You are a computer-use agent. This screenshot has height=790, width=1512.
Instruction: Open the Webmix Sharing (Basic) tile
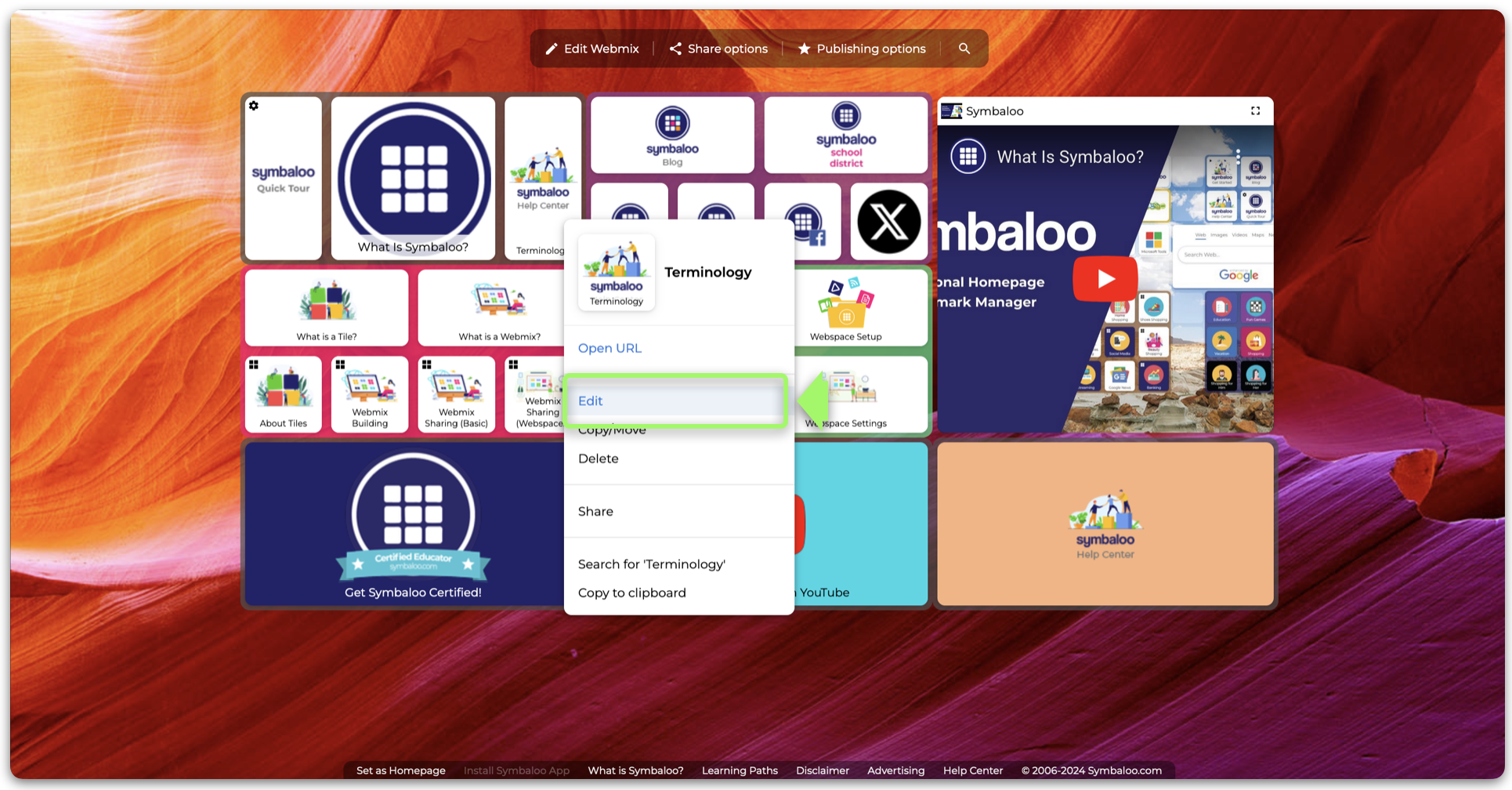click(x=456, y=394)
